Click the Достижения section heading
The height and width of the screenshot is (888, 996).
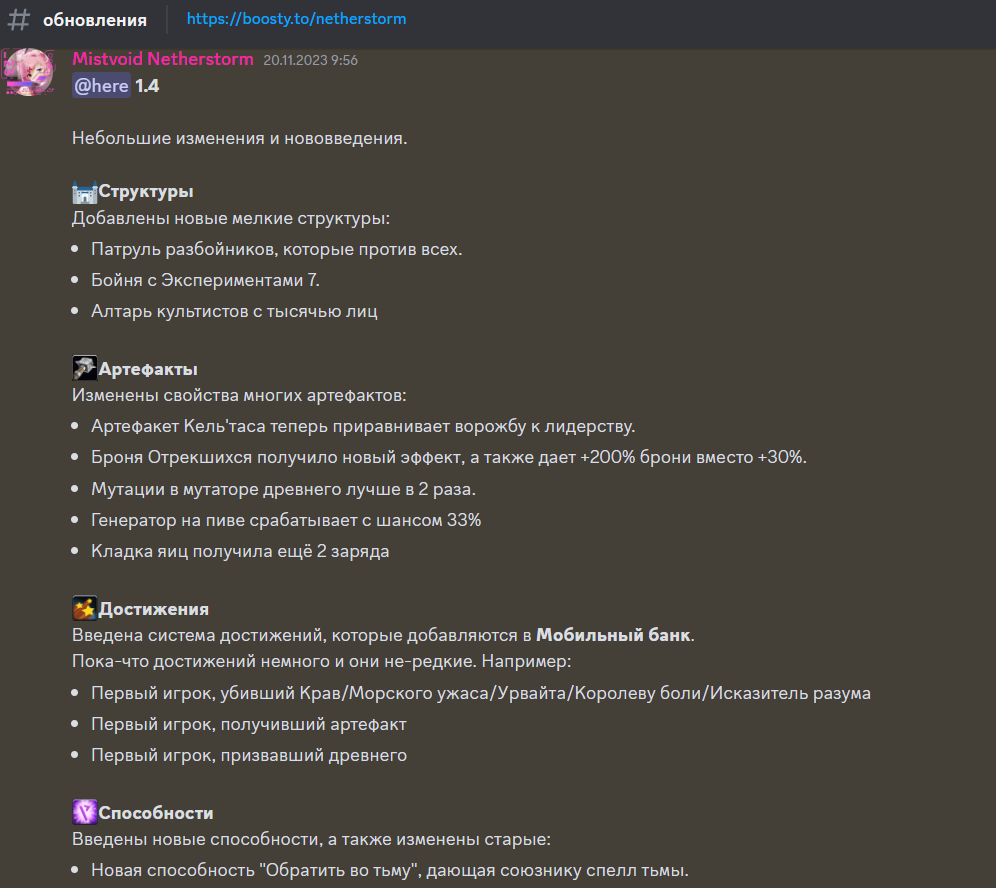[x=153, y=610]
